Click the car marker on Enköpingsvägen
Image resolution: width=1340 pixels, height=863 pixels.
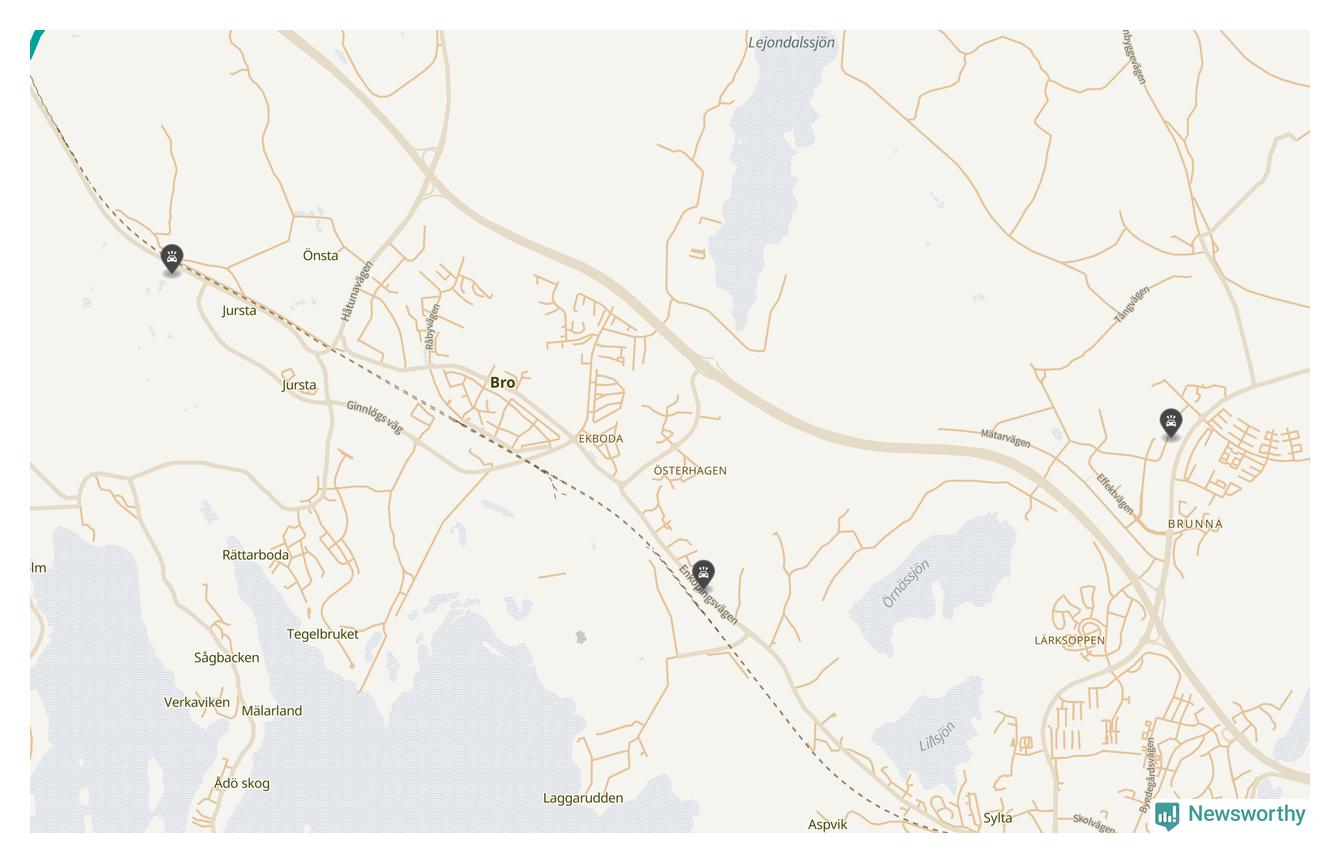click(x=704, y=574)
